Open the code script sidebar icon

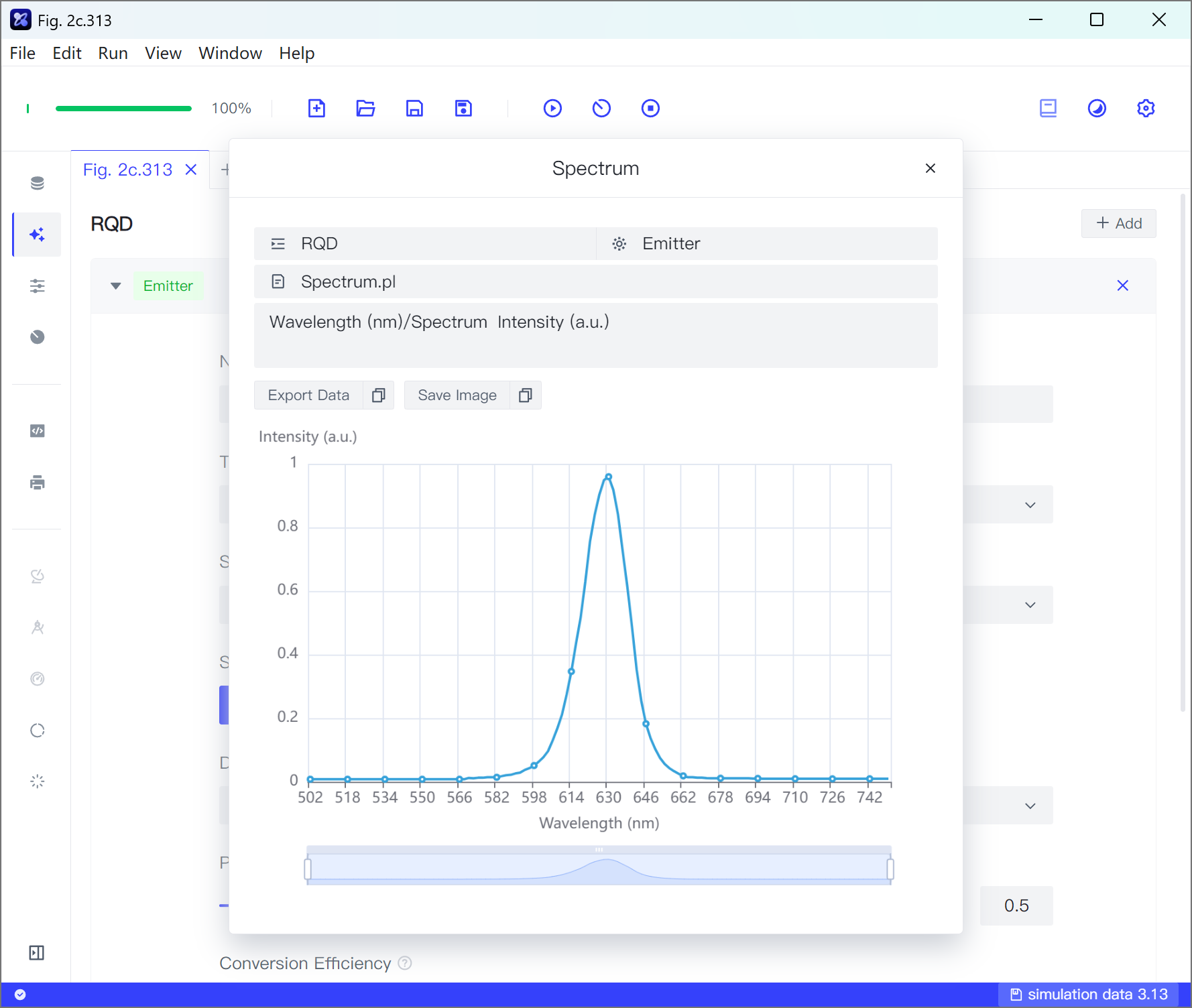point(38,431)
